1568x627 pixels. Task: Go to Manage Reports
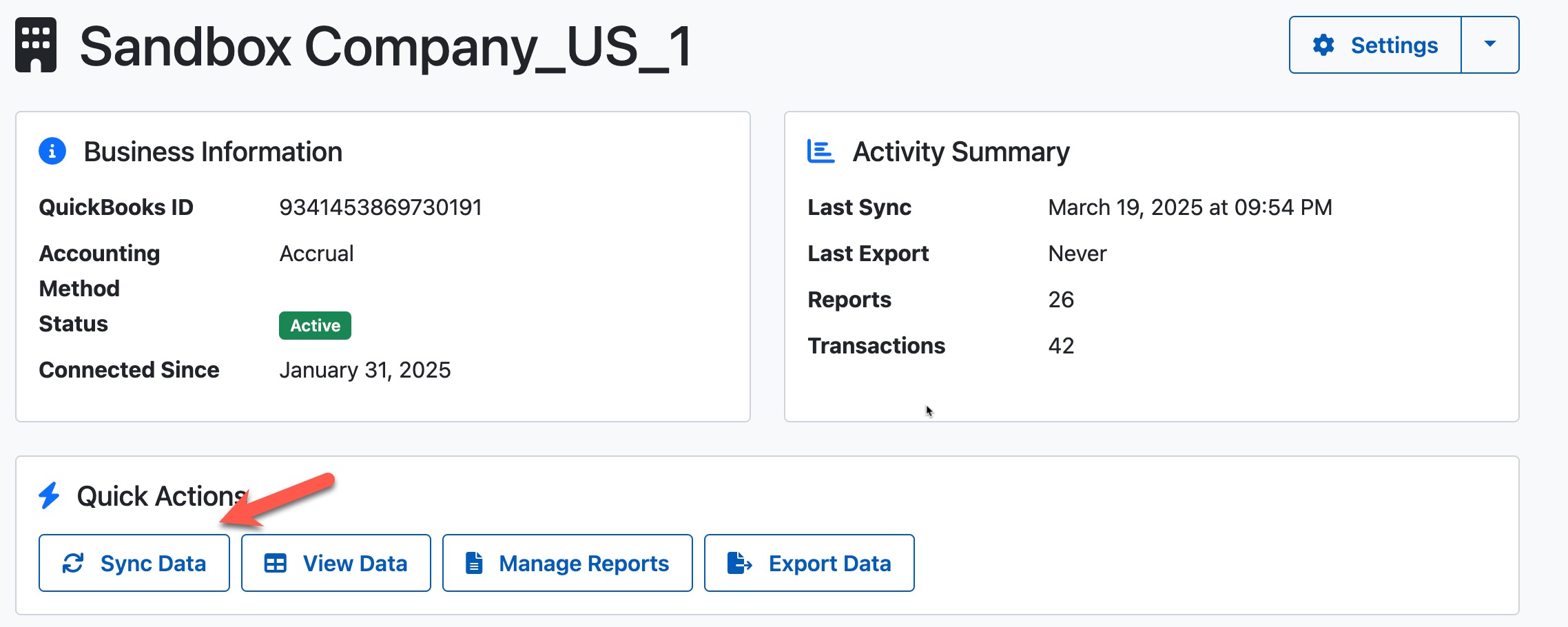coord(568,563)
